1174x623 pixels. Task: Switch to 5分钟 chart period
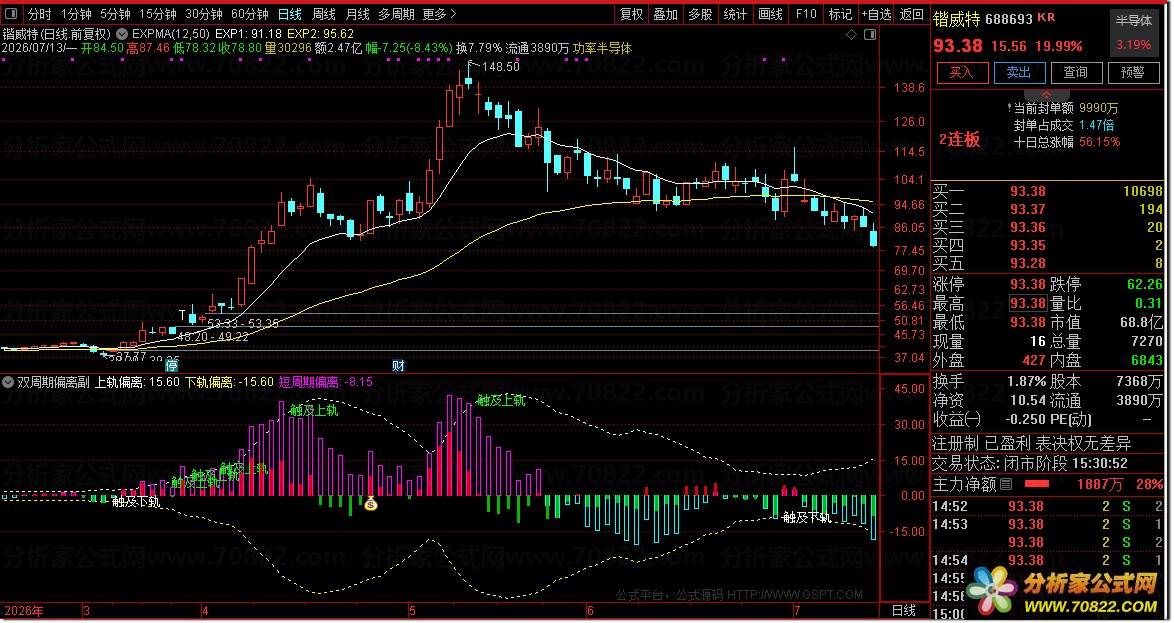(115, 13)
